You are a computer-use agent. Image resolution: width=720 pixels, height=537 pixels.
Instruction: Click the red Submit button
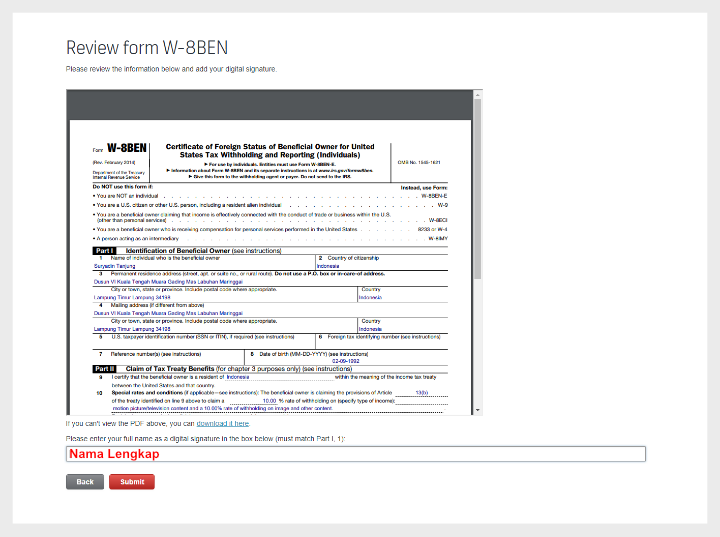click(132, 481)
